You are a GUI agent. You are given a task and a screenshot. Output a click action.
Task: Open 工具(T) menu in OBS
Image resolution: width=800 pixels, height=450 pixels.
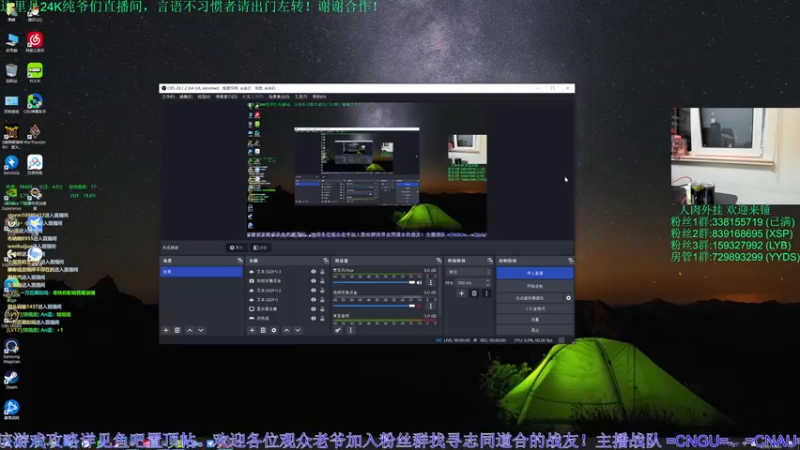point(301,96)
